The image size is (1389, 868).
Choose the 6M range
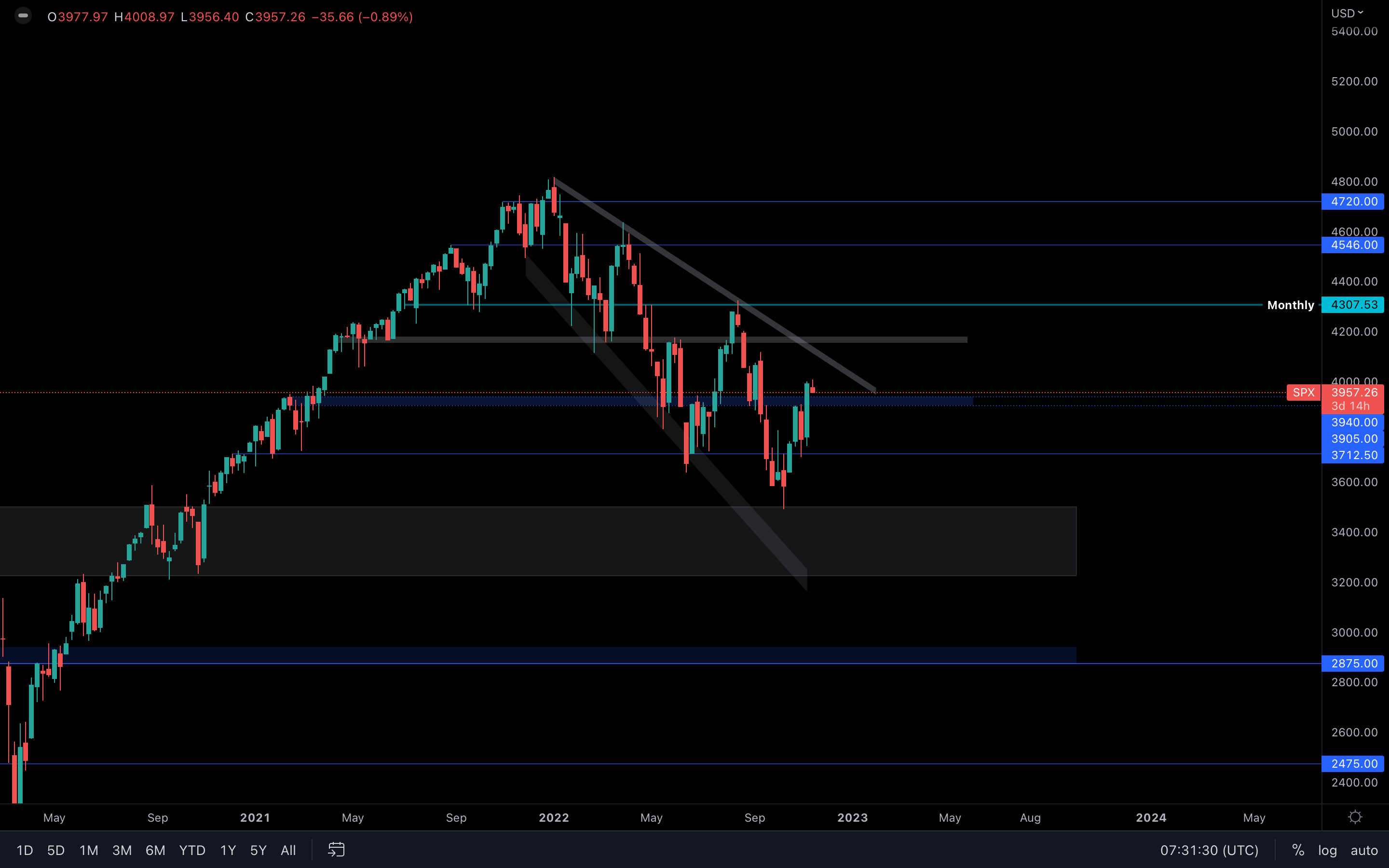pyautogui.click(x=155, y=850)
